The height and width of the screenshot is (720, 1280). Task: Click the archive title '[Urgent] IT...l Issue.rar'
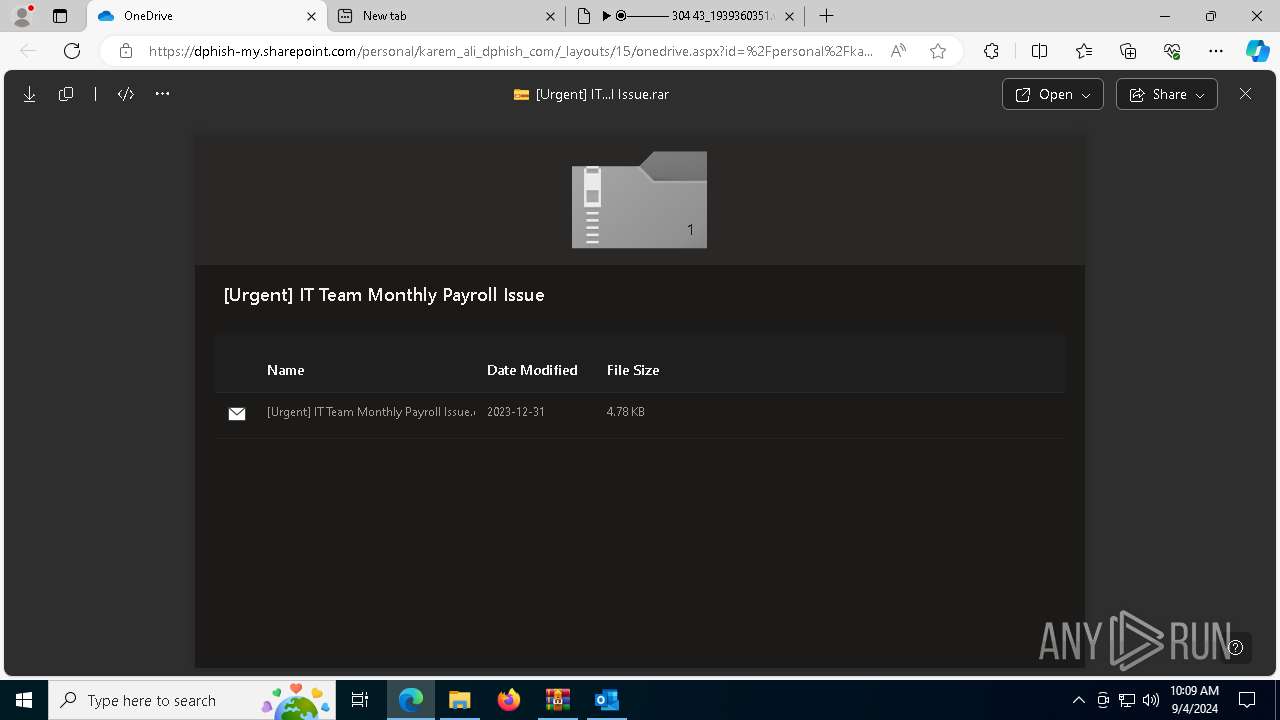coord(602,95)
